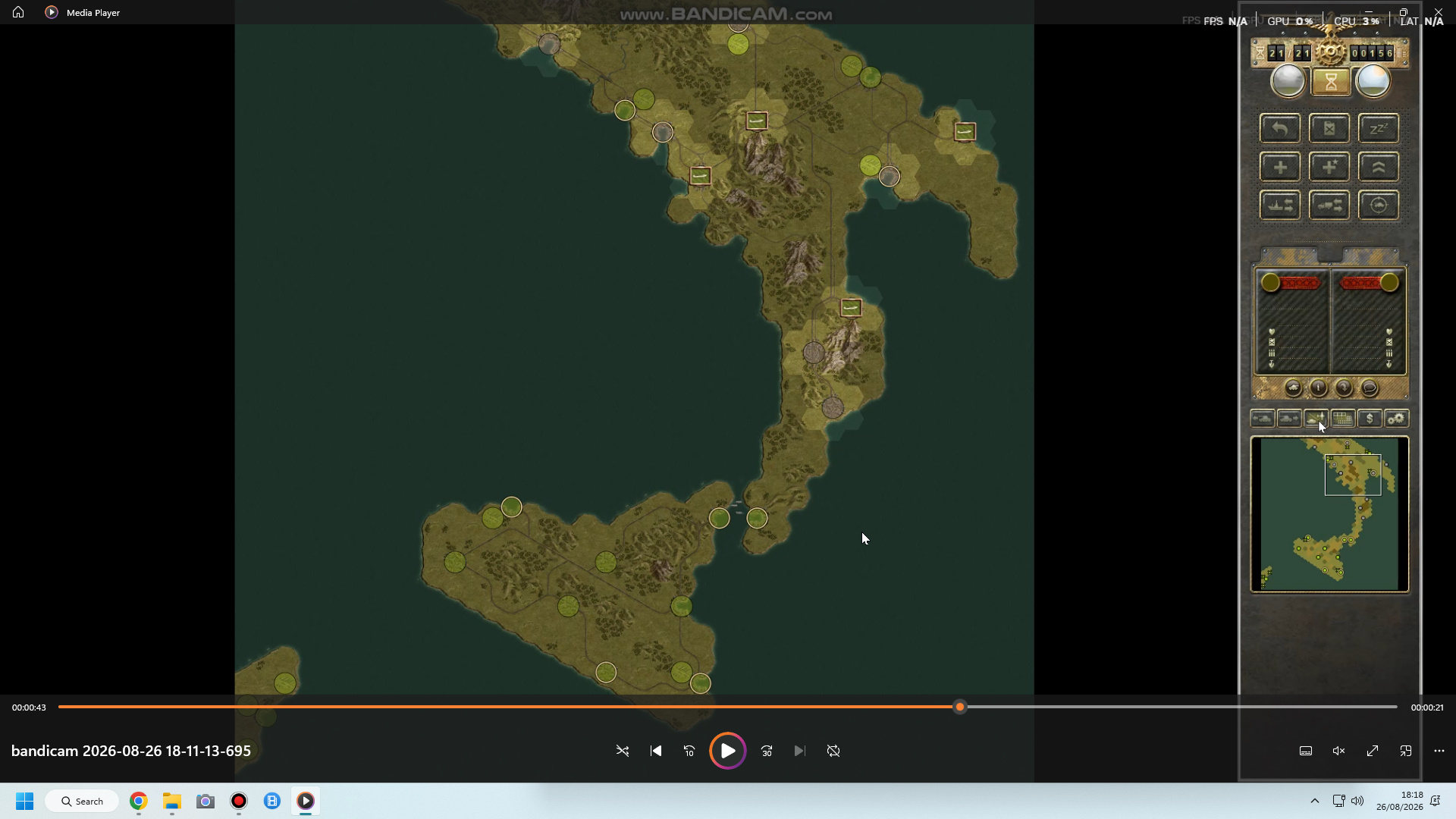Open the Windows notification center bell
Image resolution: width=1456 pixels, height=819 pixels.
click(x=1436, y=802)
